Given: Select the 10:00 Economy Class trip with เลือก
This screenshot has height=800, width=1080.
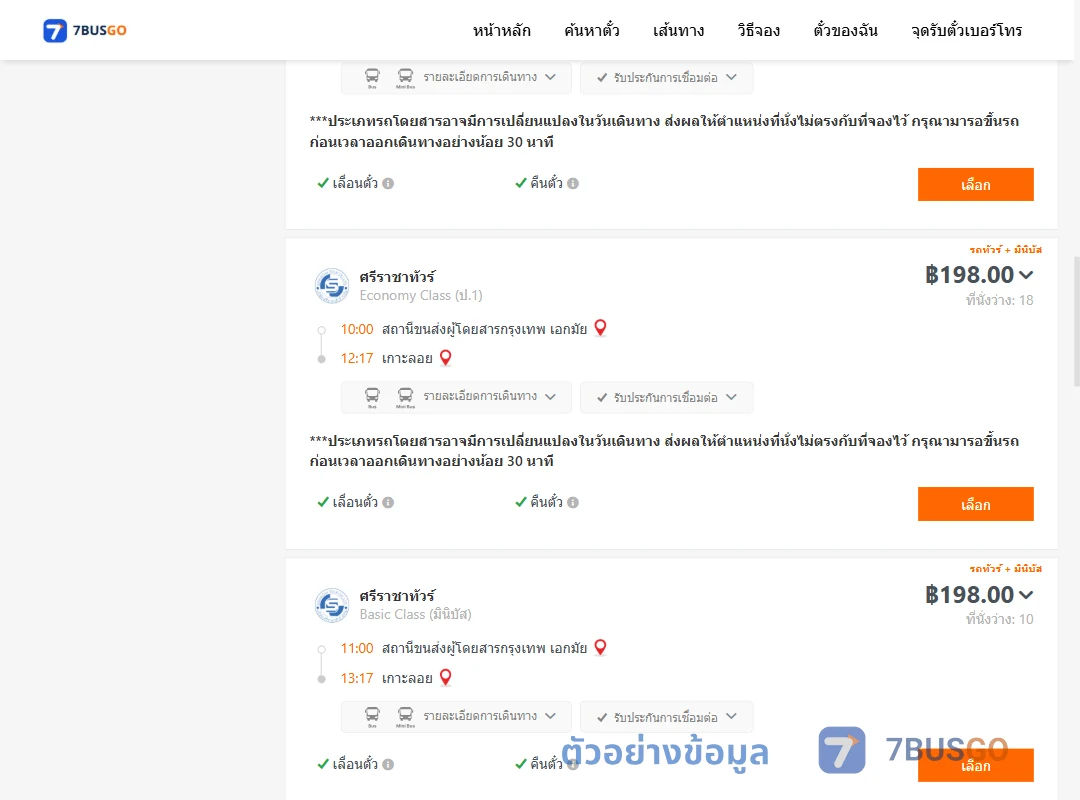Looking at the screenshot, I should [975, 504].
